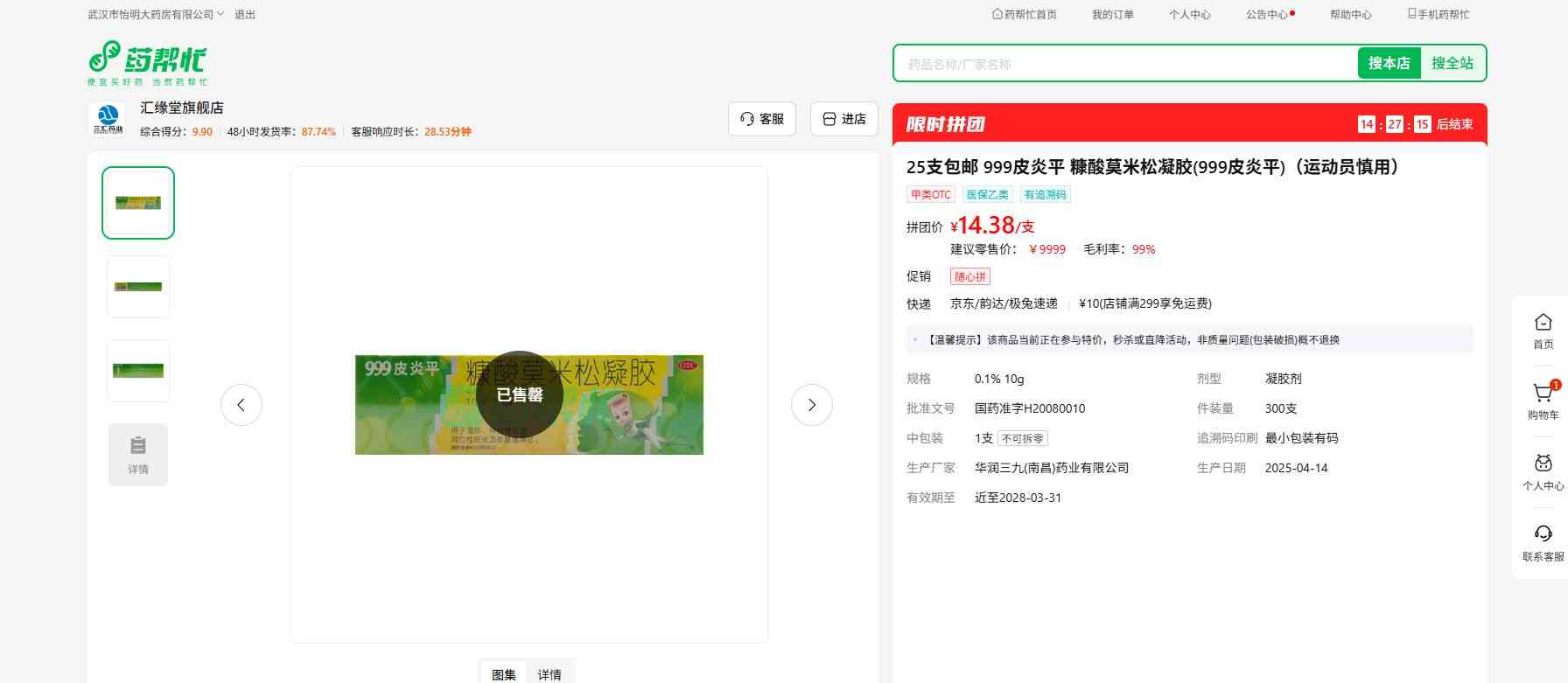Show next product image with right arrow
This screenshot has height=683, width=1568.
tap(811, 405)
